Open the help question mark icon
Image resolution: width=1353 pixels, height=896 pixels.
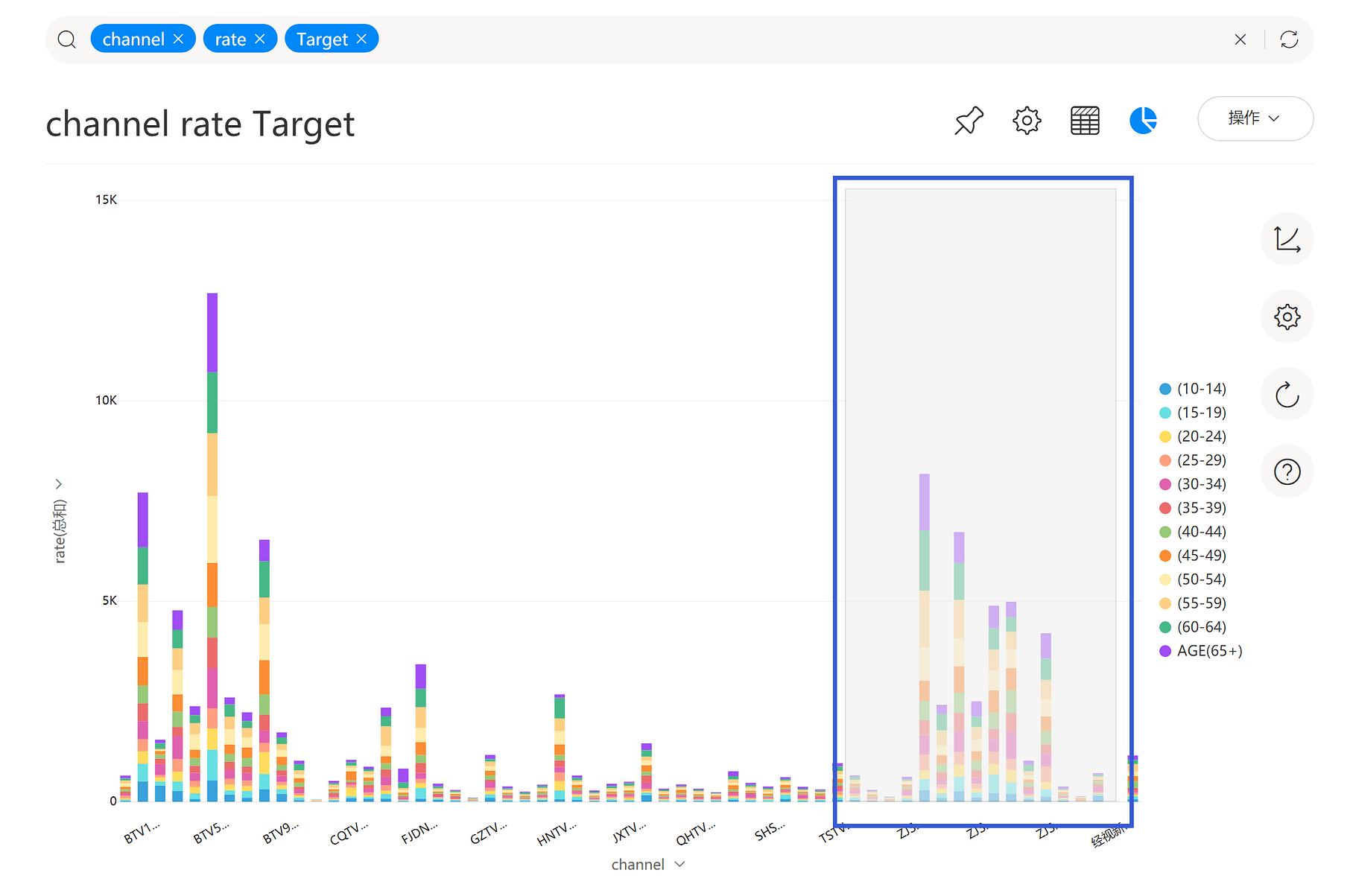1287,471
